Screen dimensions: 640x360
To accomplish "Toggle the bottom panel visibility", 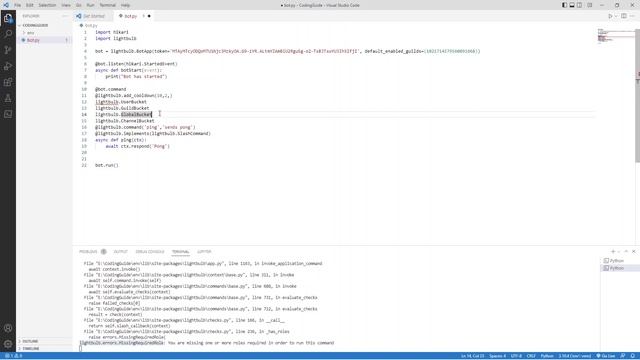I will [572, 5].
